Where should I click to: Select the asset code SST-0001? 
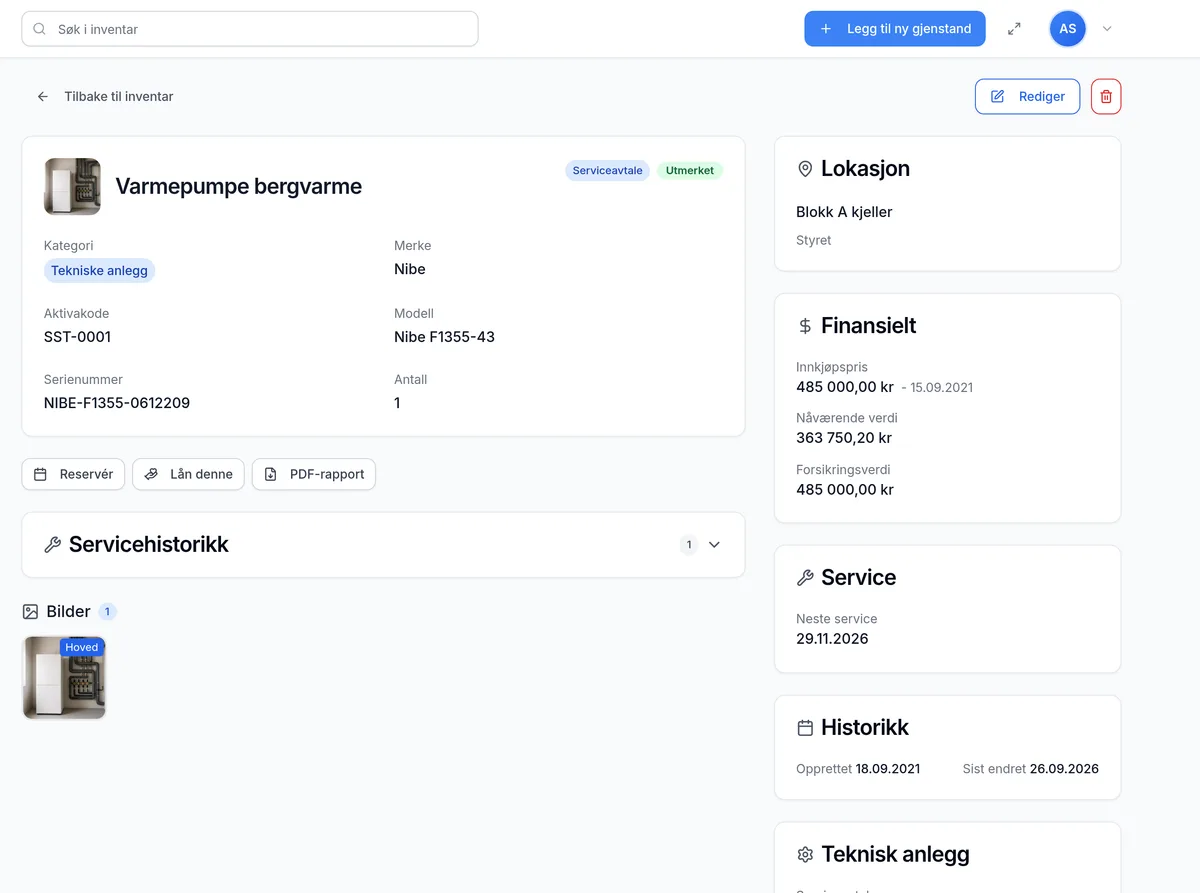77,337
